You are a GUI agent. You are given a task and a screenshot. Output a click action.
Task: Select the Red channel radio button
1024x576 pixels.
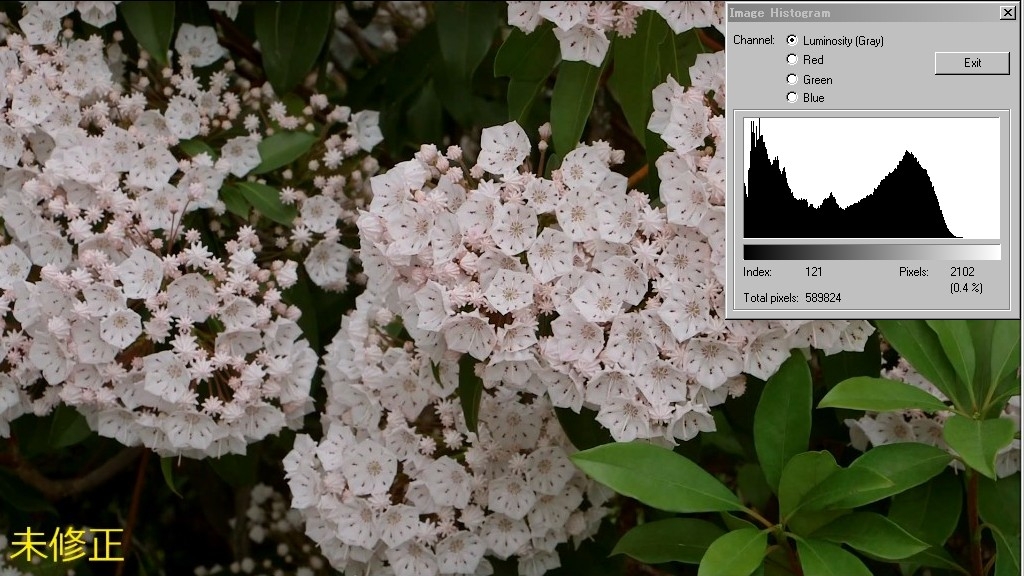[792, 59]
